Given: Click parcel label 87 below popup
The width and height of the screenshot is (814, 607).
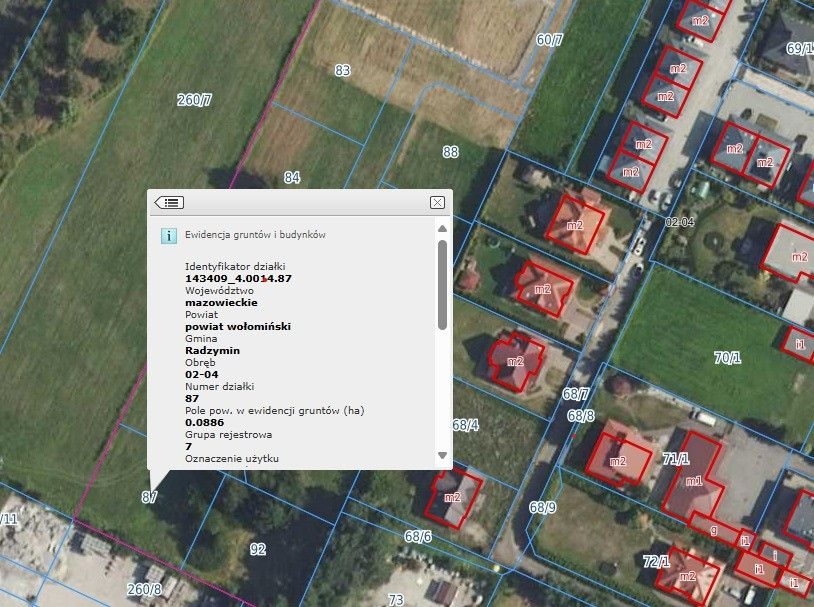Looking at the screenshot, I should click(149, 497).
